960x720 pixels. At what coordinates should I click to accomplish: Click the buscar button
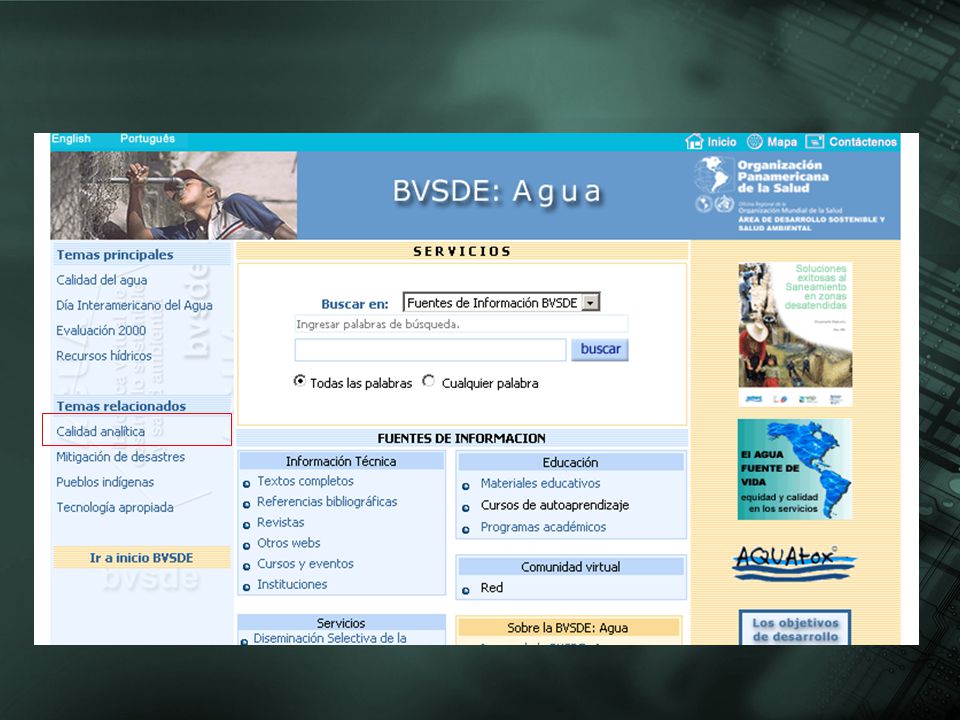600,349
